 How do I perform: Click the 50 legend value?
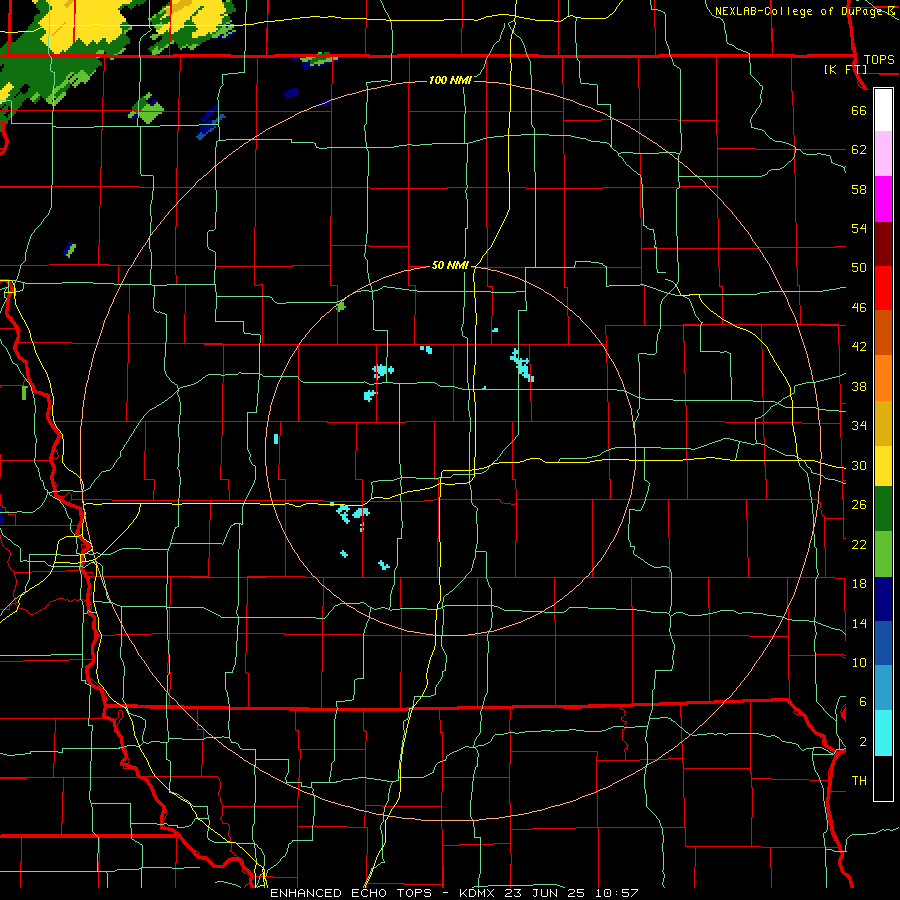(859, 268)
